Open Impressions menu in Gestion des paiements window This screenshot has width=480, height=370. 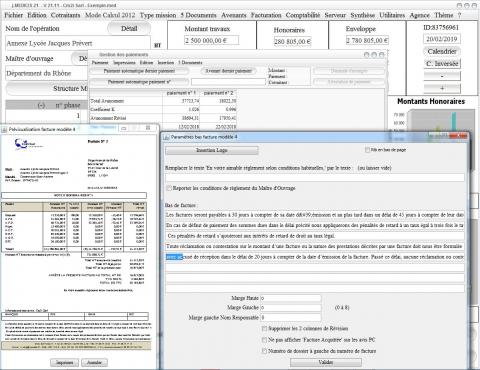pos(124,63)
